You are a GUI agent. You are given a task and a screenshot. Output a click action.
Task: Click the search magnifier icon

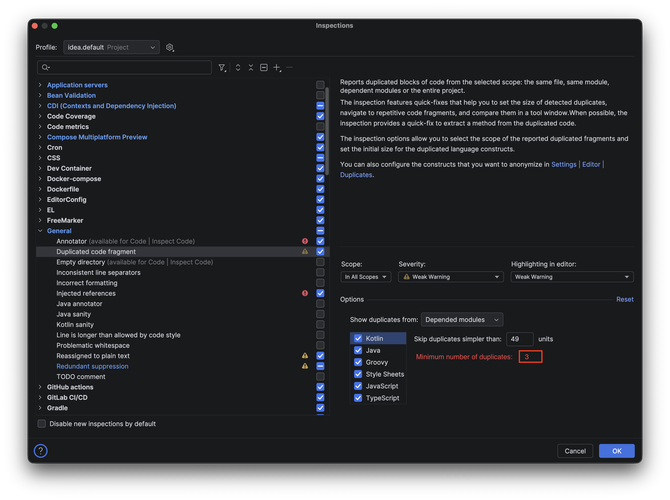[46, 68]
